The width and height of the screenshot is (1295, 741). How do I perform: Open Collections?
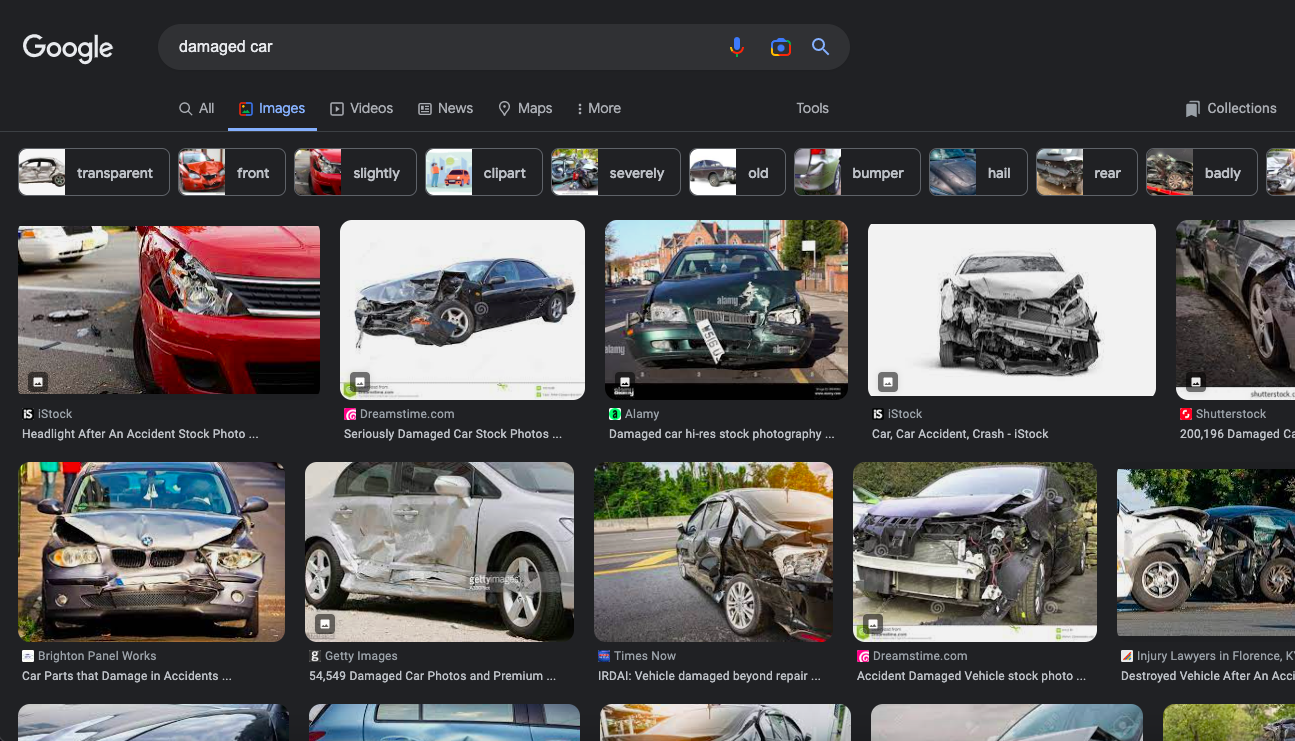(1231, 108)
